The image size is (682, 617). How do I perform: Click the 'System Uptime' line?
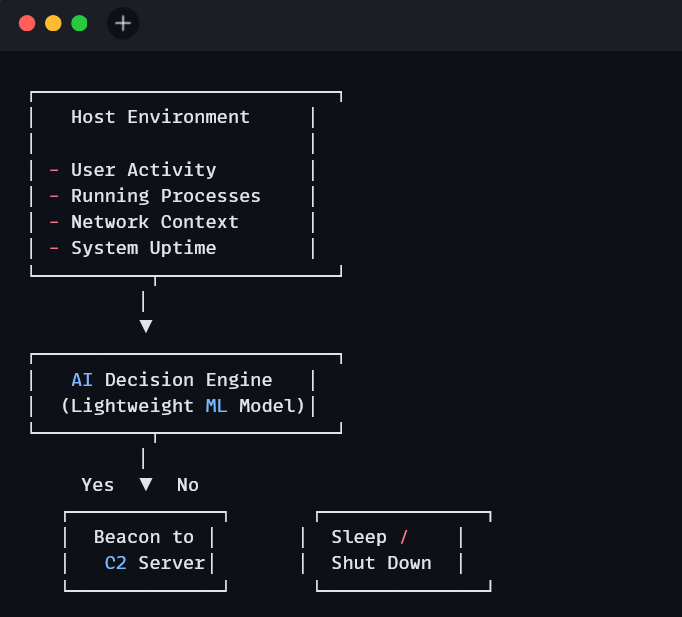(144, 248)
